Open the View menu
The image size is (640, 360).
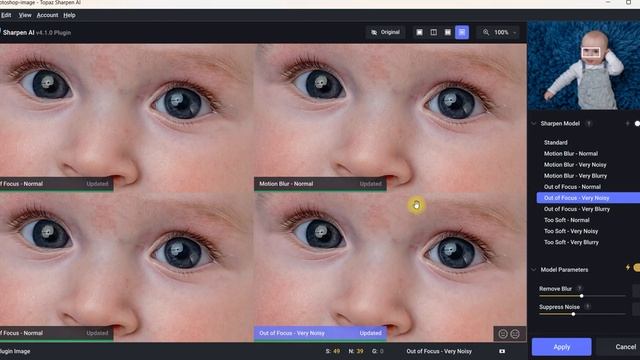[x=25, y=15]
